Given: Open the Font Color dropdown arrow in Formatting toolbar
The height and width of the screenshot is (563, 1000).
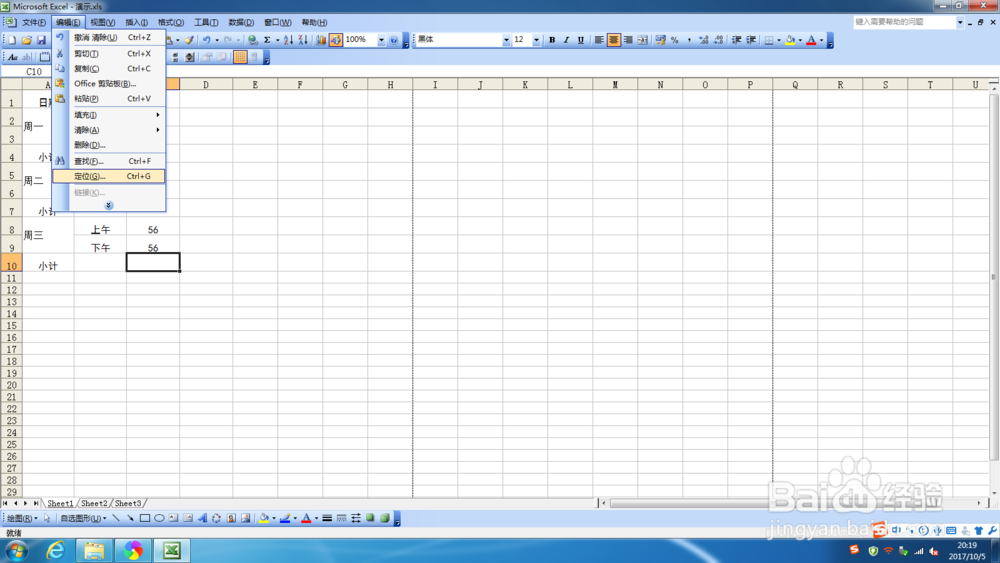Looking at the screenshot, I should pyautogui.click(x=821, y=40).
